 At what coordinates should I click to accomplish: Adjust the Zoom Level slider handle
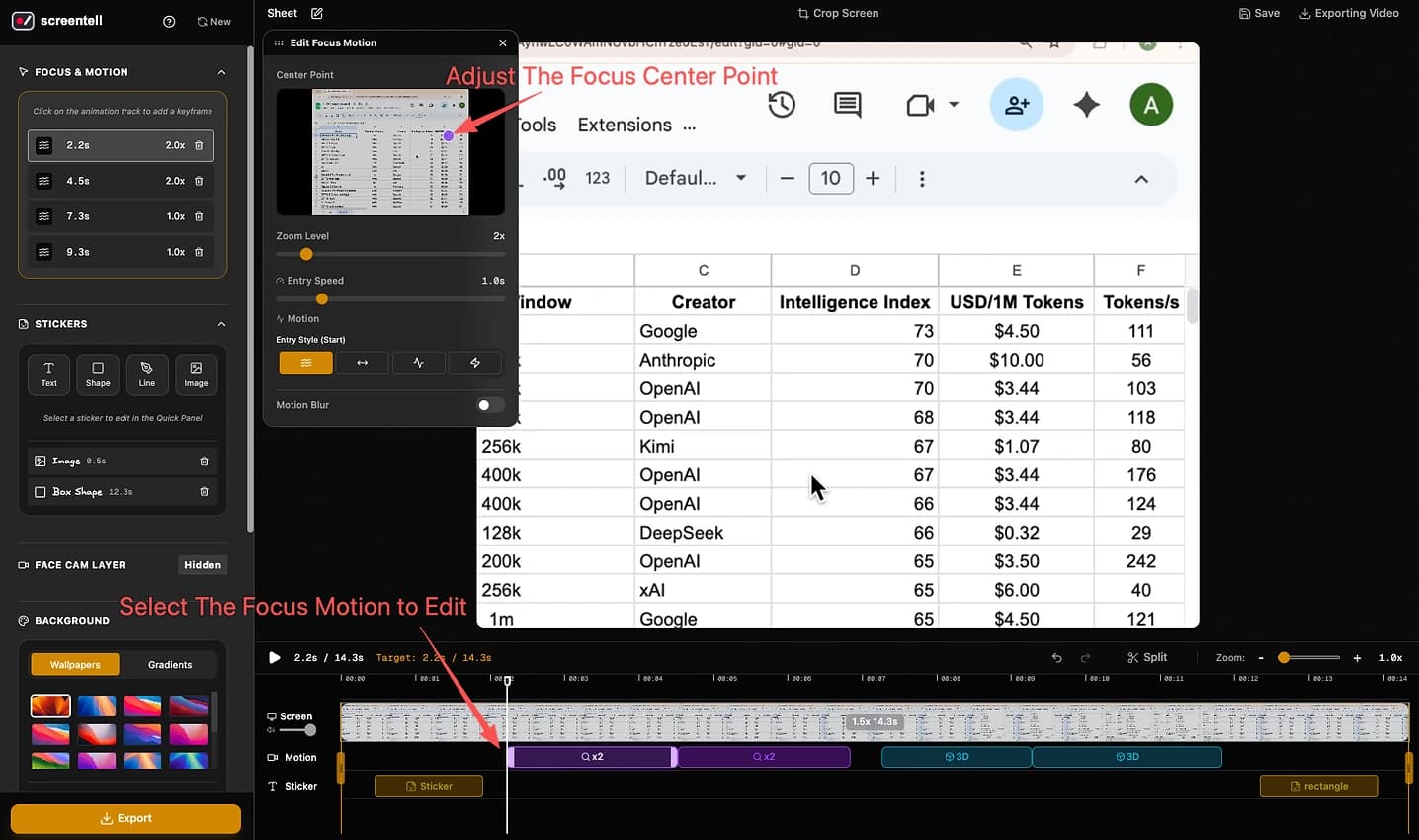tap(306, 254)
